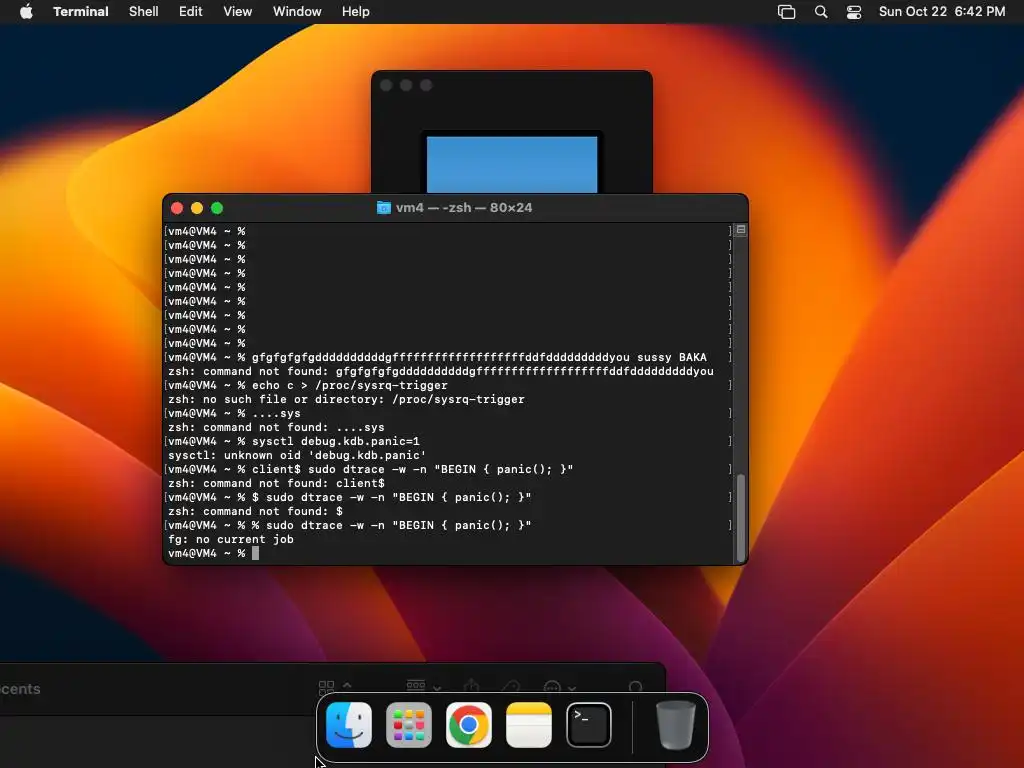1024x768 pixels.
Task: Click 'sysctl: unknown oid 'debug.kdb.panic'' output
Action: pyautogui.click(x=297, y=455)
